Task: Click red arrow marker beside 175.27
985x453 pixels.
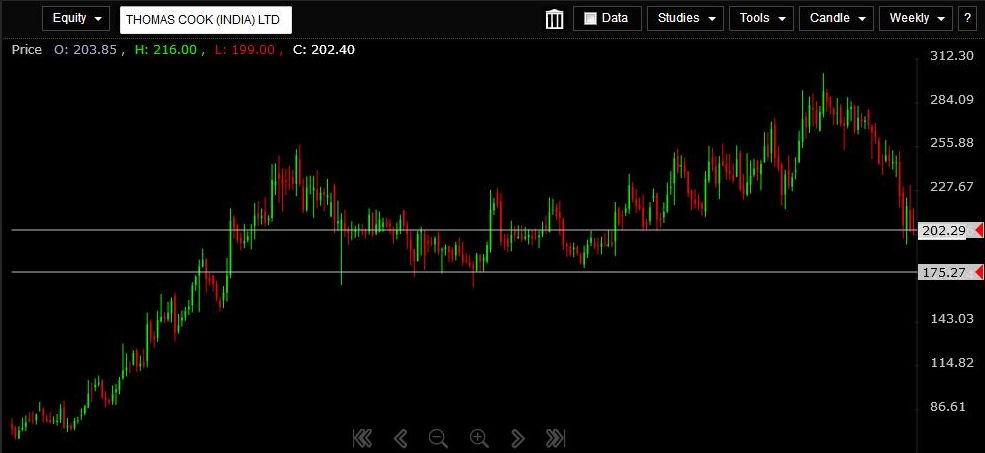Action: [x=977, y=272]
